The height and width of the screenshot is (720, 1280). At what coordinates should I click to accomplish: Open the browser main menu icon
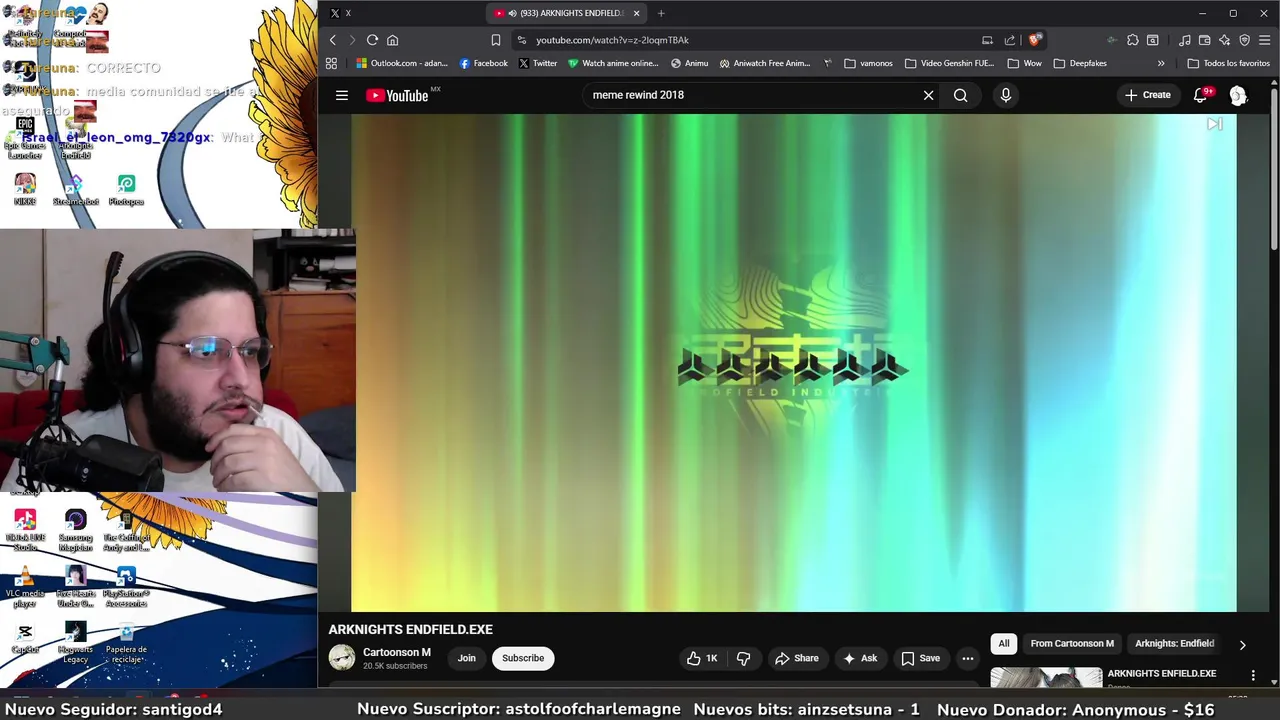[x=1265, y=40]
